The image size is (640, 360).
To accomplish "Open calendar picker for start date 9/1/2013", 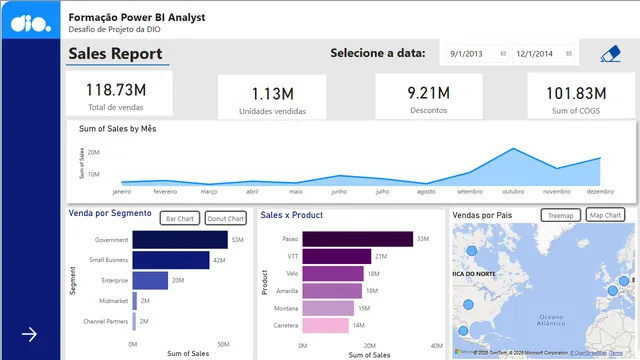I will 503,53.
